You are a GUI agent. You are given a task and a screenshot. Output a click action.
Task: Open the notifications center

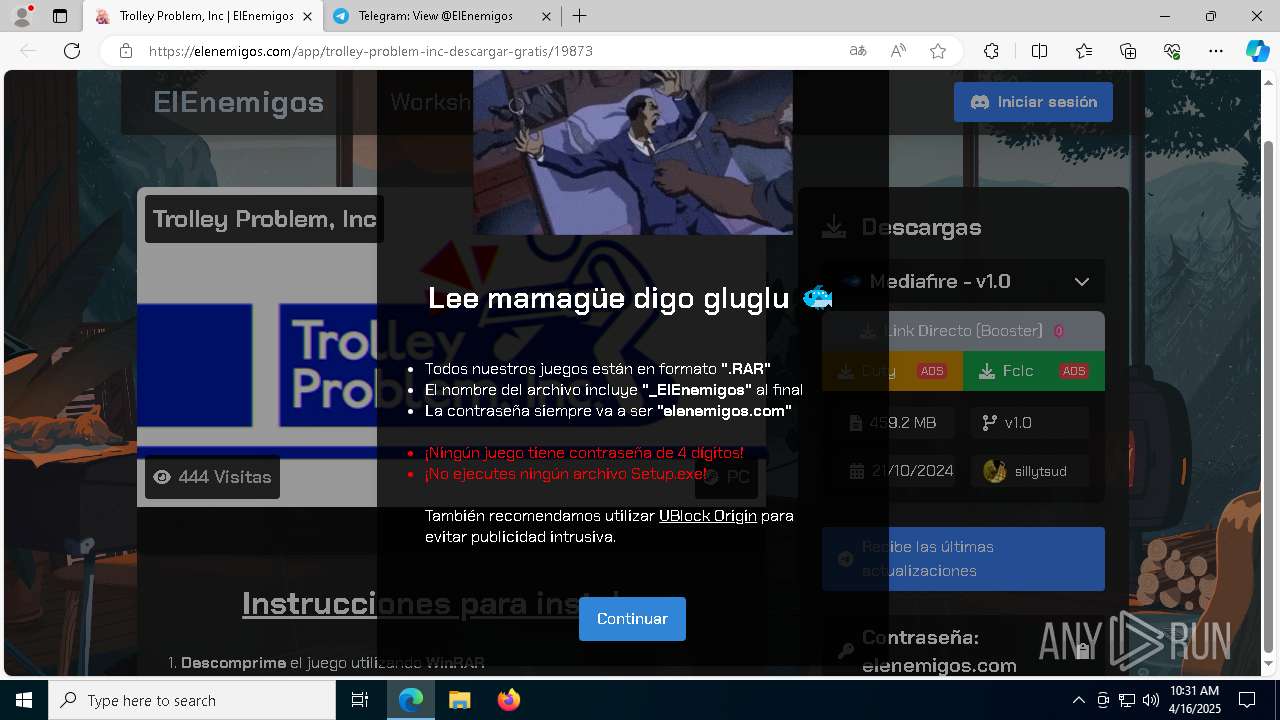[x=1247, y=700]
